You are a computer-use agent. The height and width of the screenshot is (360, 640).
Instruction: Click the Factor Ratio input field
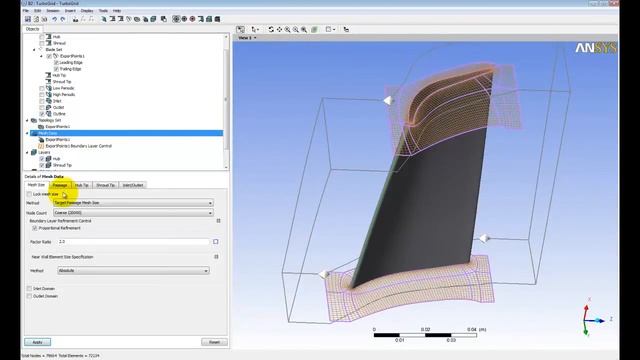[x=133, y=242]
